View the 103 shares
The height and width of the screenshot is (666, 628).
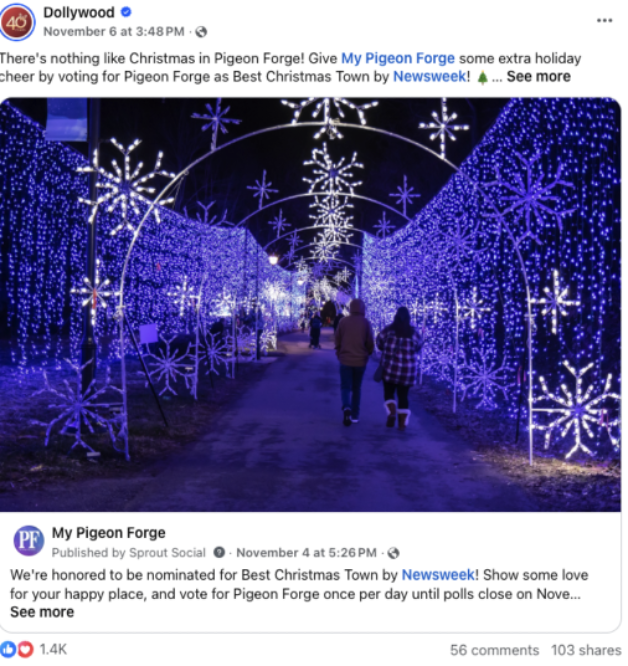click(586, 650)
